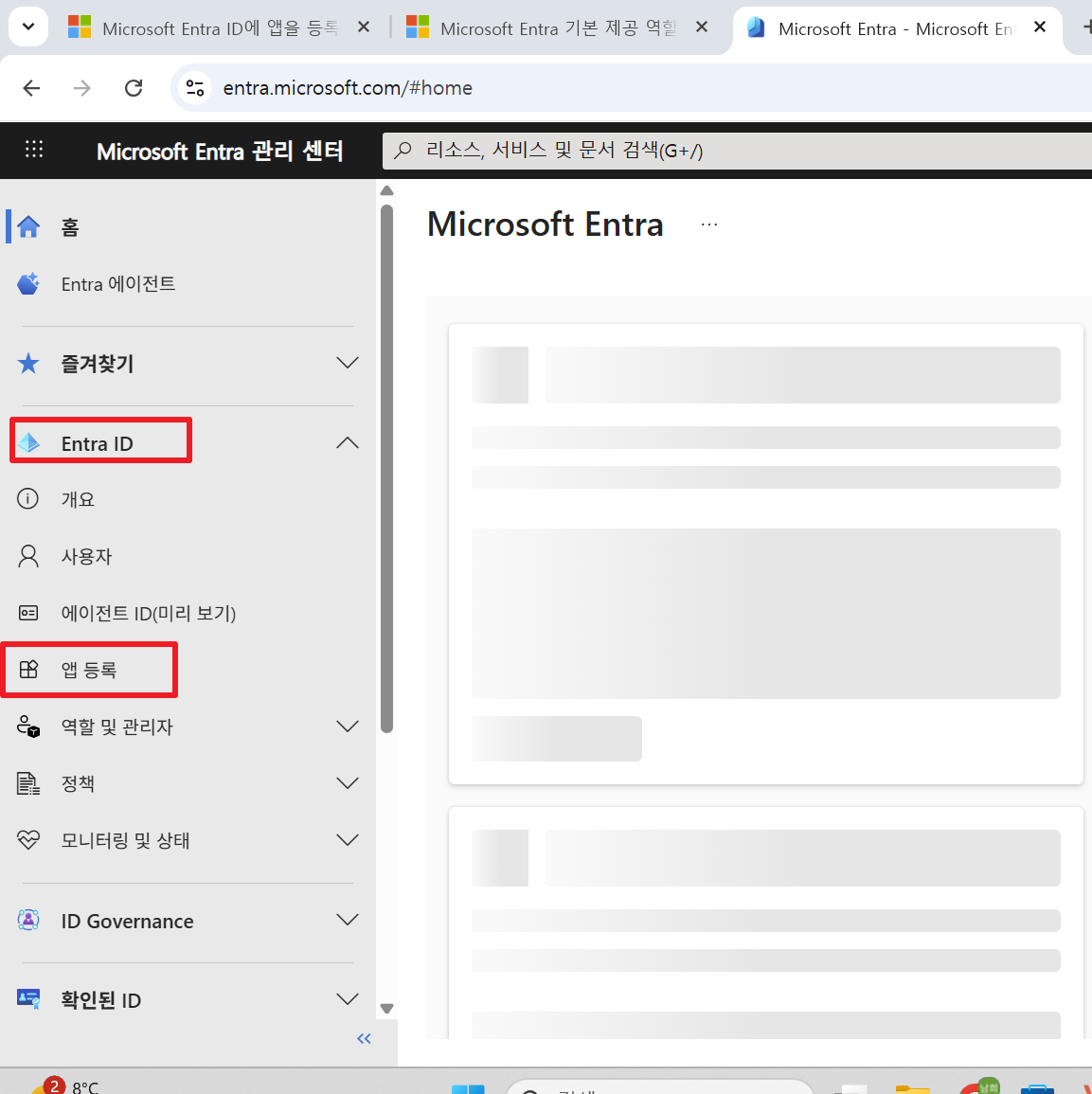Open the Windows Start button in taskbar
Viewport: 1092px width, 1094px height.
tap(468, 1088)
